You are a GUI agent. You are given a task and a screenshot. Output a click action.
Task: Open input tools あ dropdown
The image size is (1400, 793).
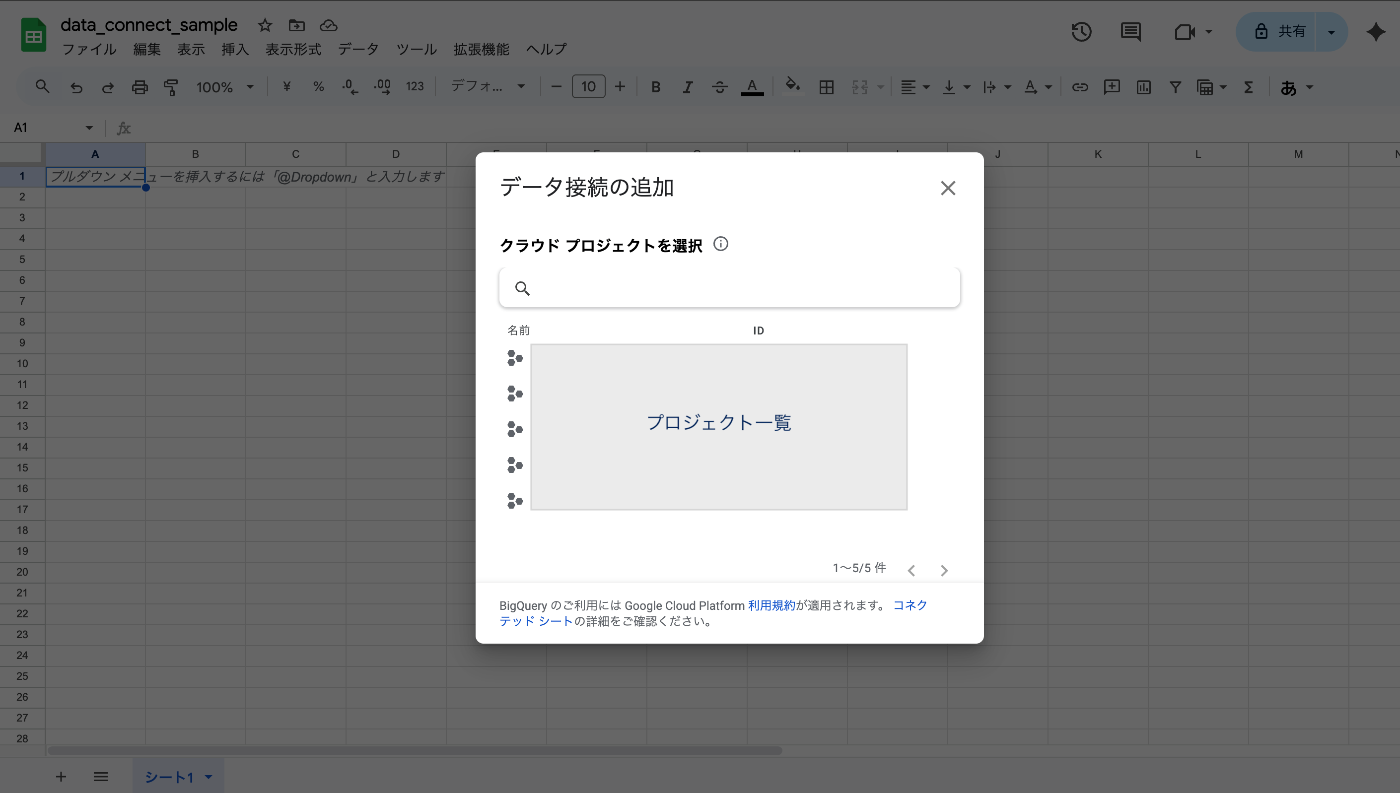tap(1297, 87)
